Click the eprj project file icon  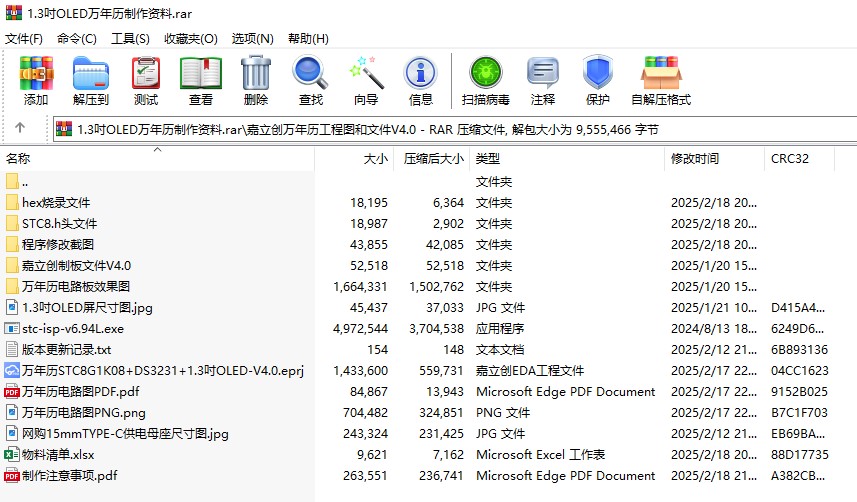[x=12, y=371]
